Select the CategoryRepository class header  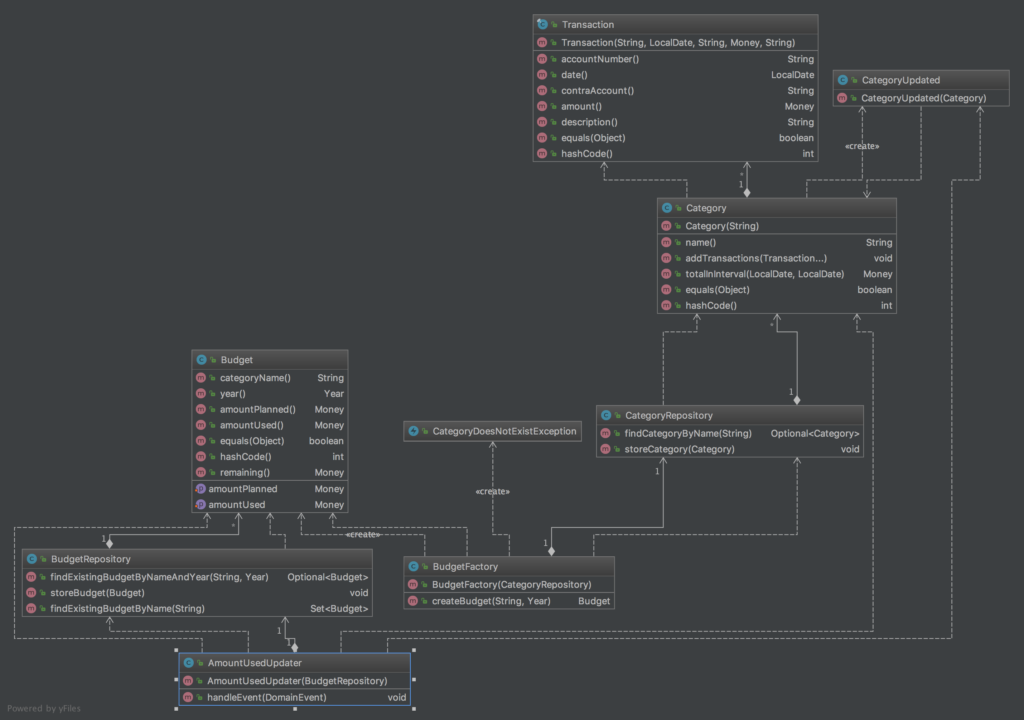point(729,416)
